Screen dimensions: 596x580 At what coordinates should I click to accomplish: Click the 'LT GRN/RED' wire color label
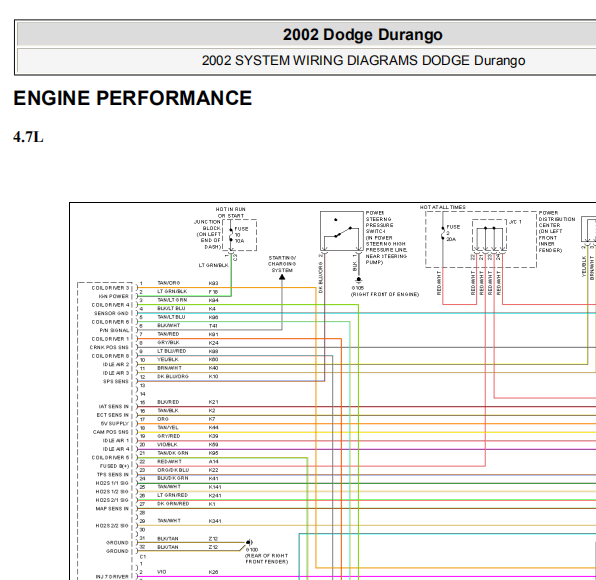pyautogui.click(x=173, y=495)
